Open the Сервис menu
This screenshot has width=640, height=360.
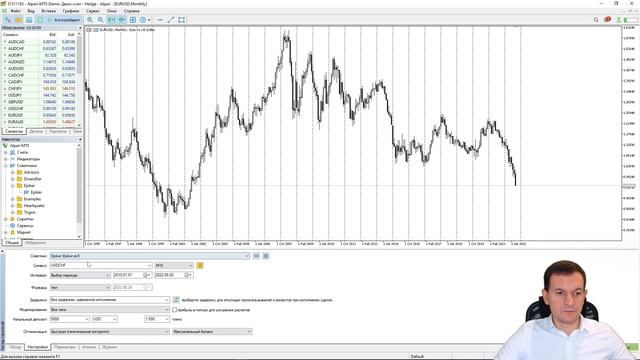[x=93, y=11]
